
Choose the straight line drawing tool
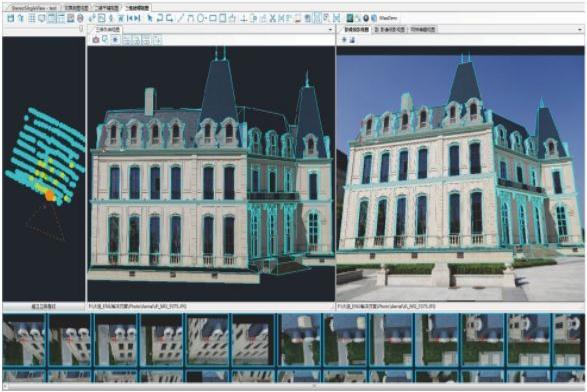(181, 18)
